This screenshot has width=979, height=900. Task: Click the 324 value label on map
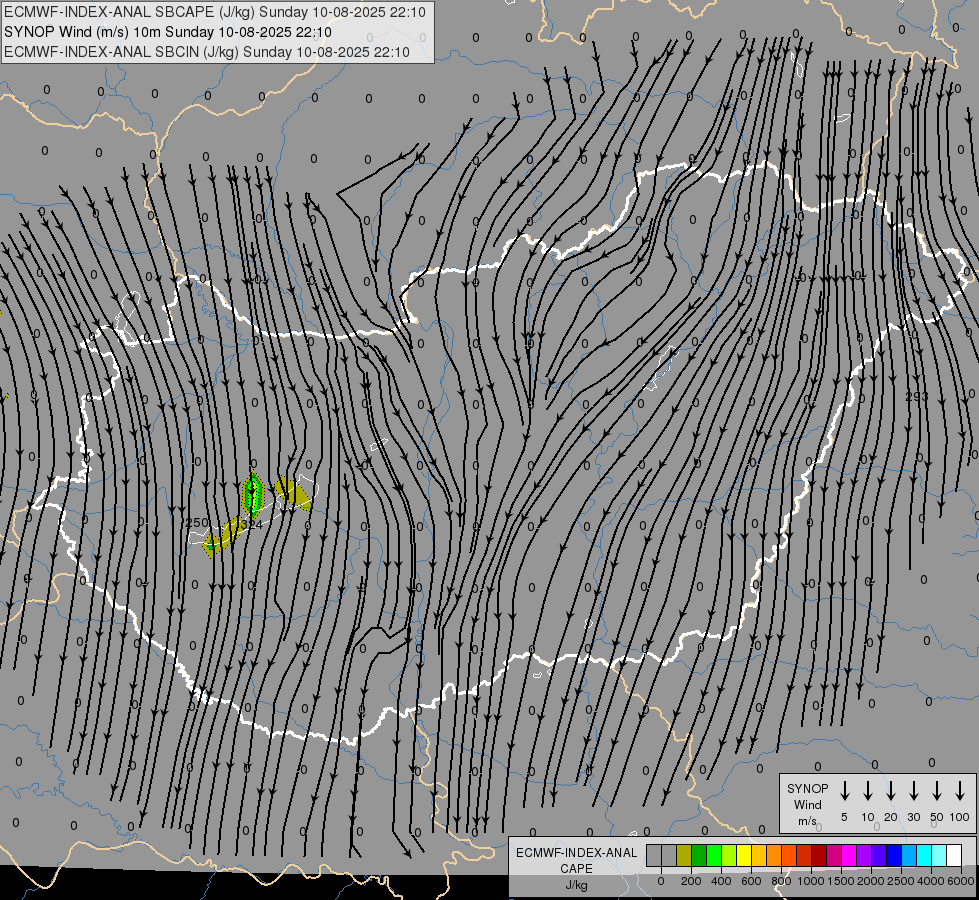(x=252, y=526)
